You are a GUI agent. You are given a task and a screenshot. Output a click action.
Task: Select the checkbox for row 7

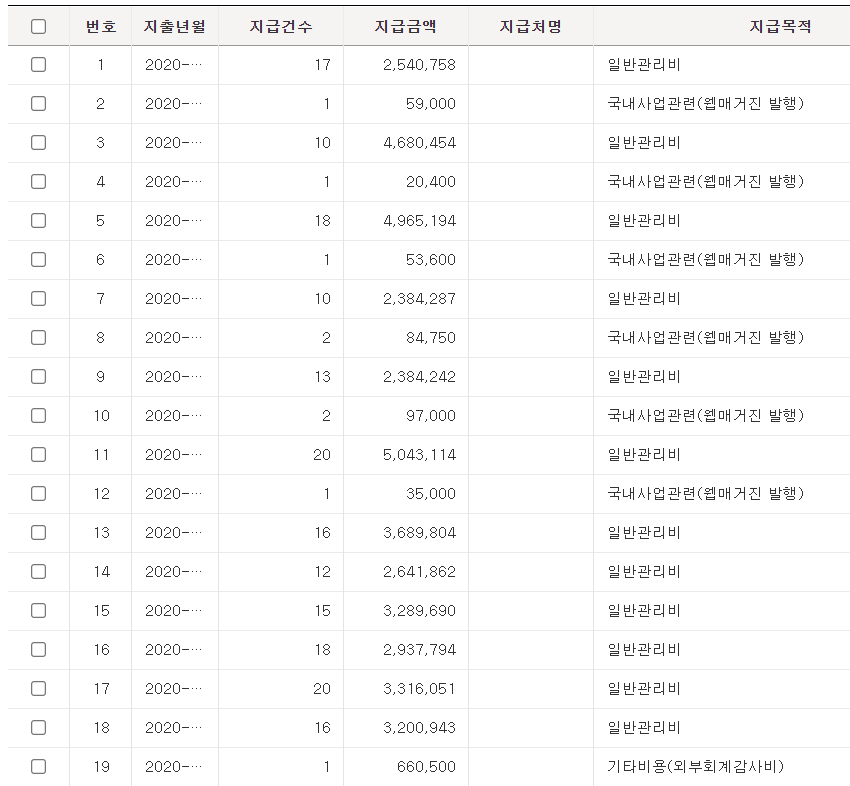pos(38,299)
